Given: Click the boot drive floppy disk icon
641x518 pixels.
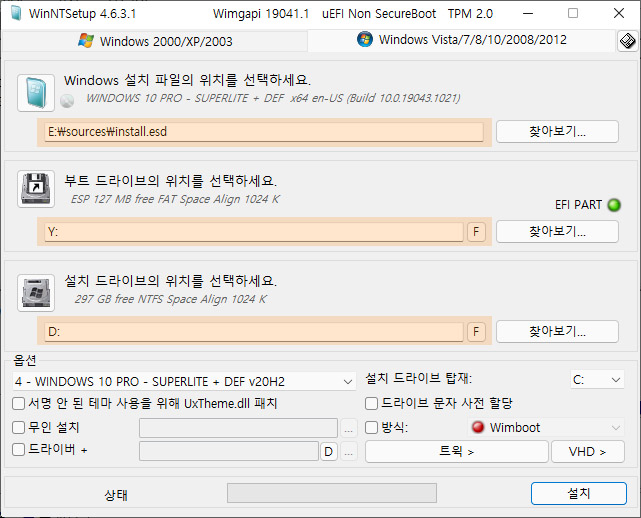Looking at the screenshot, I should [x=36, y=189].
